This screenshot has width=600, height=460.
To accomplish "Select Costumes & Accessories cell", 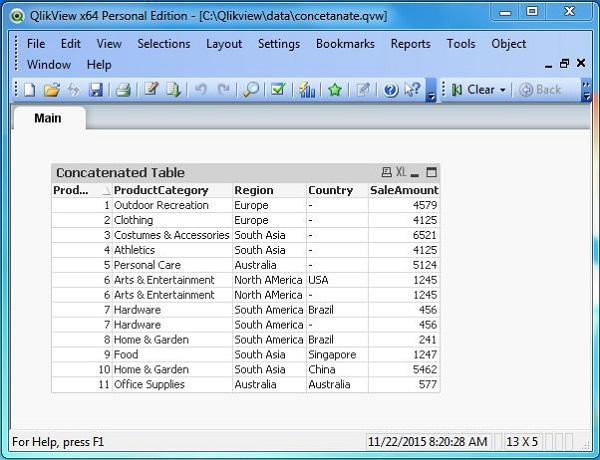I will click(172, 235).
